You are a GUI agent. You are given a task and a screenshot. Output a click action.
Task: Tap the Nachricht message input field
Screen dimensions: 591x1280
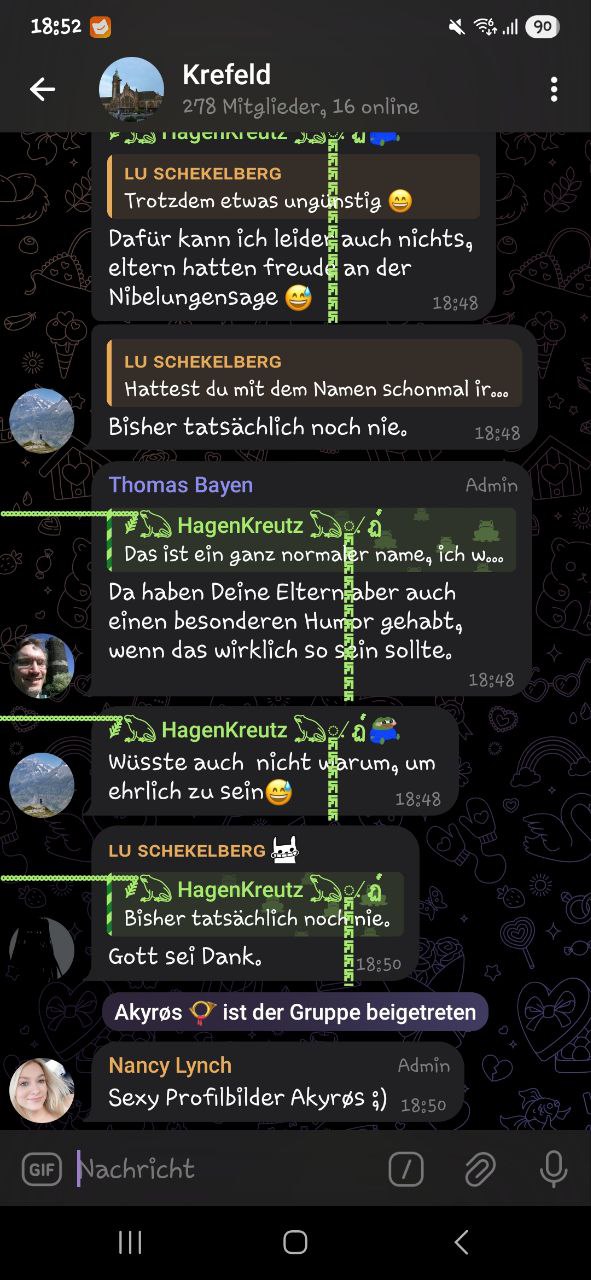(x=230, y=1169)
